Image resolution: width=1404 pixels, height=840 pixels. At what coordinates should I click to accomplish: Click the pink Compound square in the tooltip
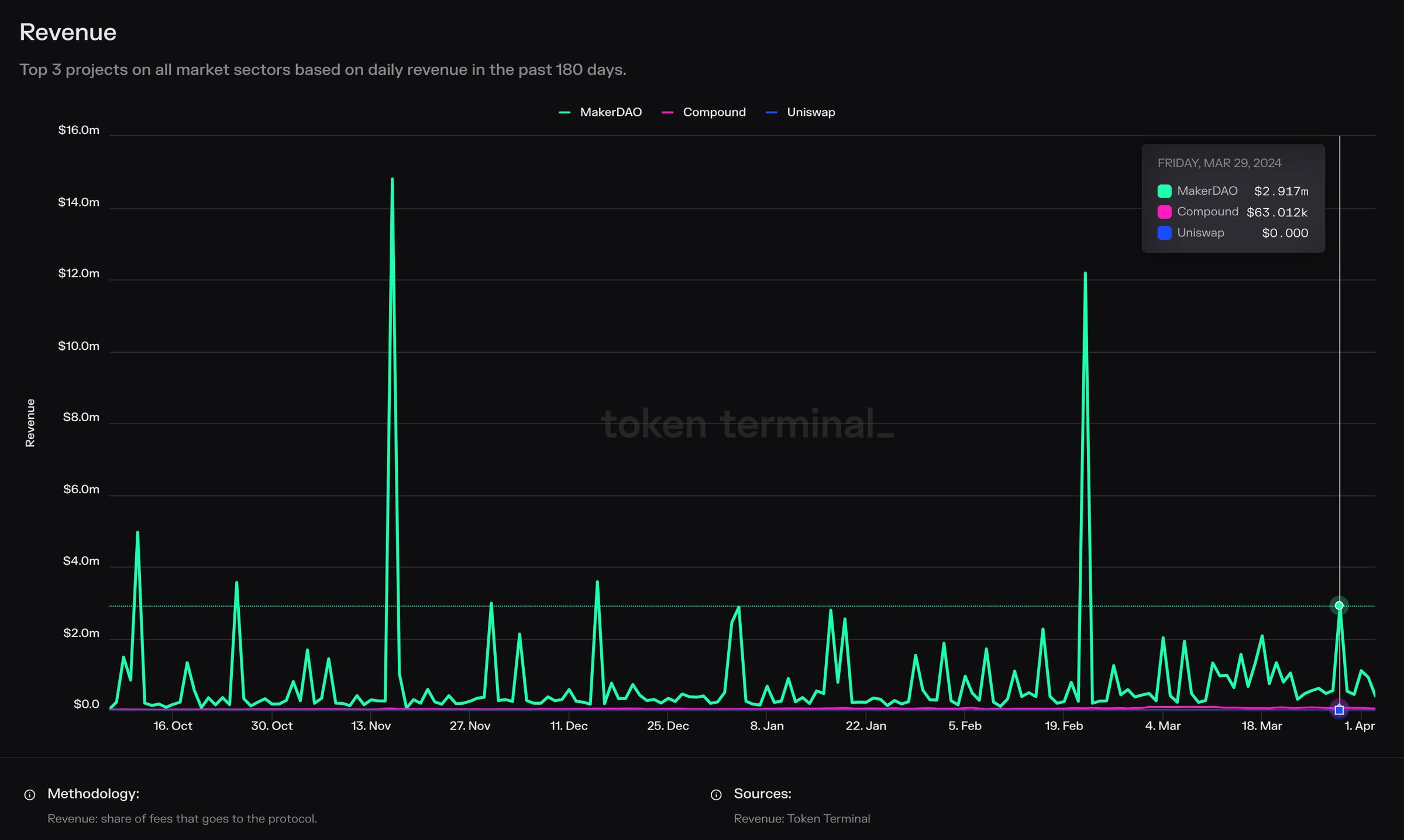point(1164,212)
